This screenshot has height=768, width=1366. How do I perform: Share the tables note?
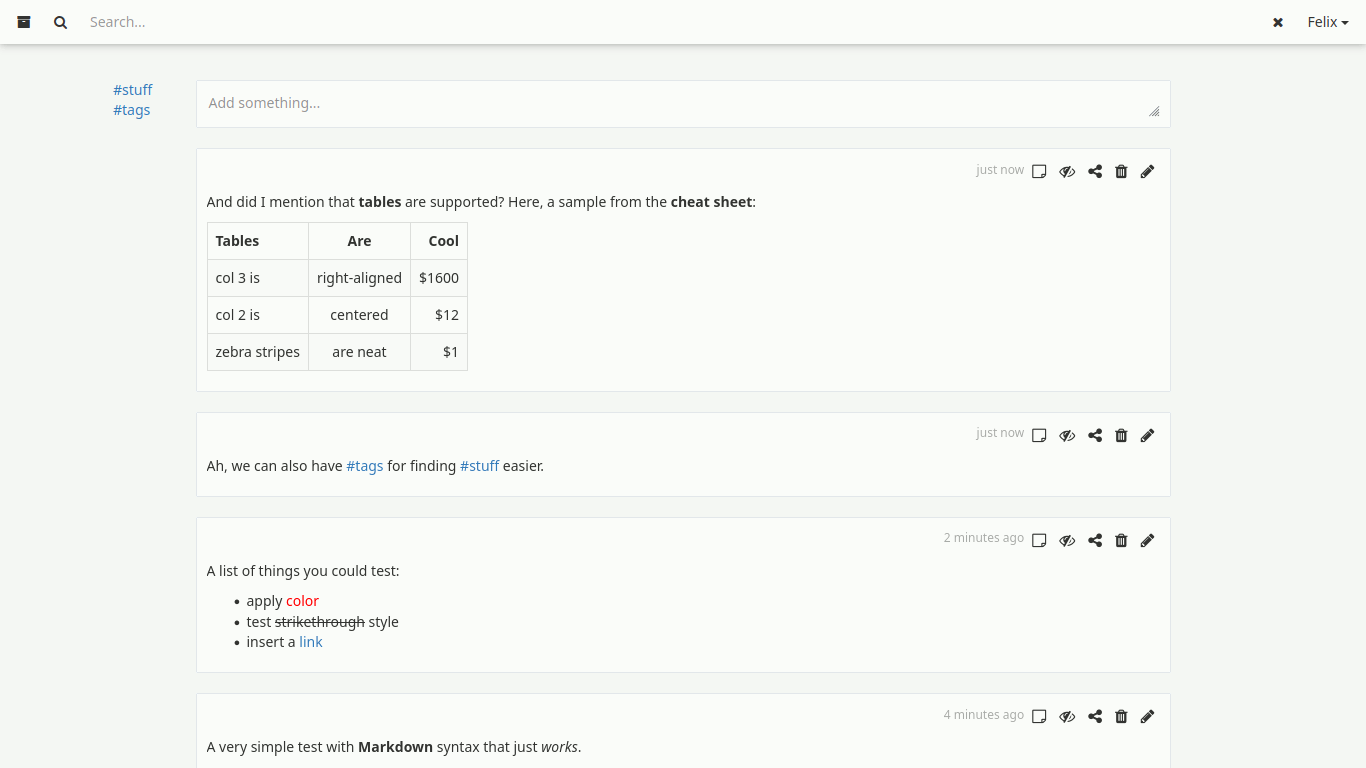[1095, 171]
